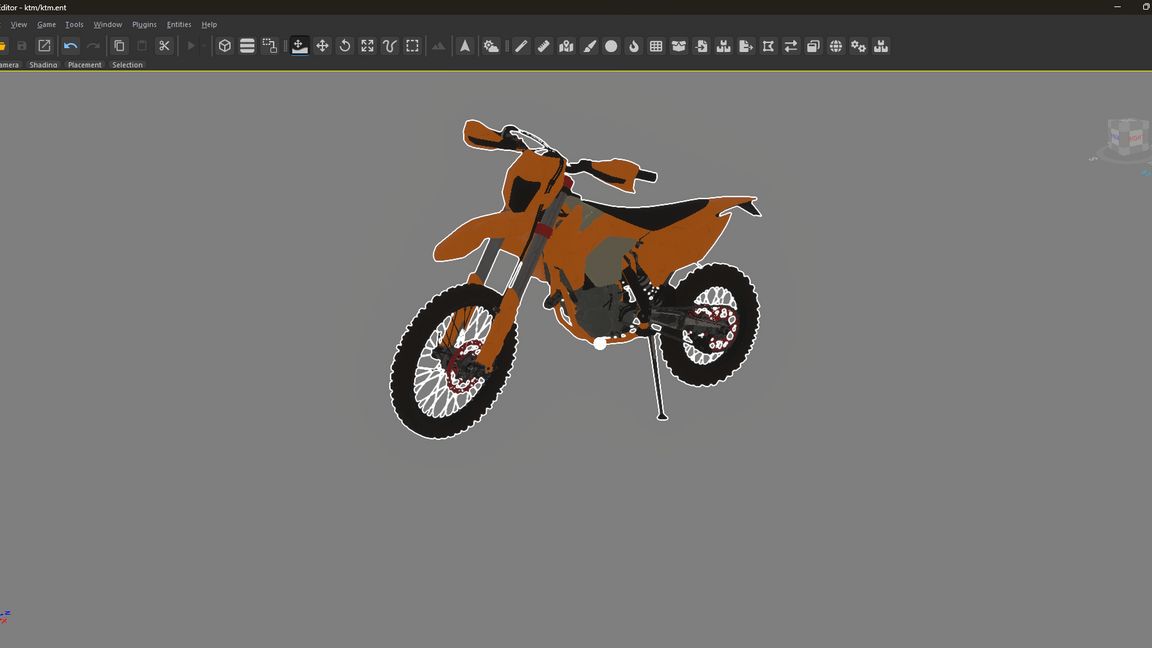The height and width of the screenshot is (648, 1152).
Task: Click the view orientation cube gizmo
Action: pos(1125,138)
